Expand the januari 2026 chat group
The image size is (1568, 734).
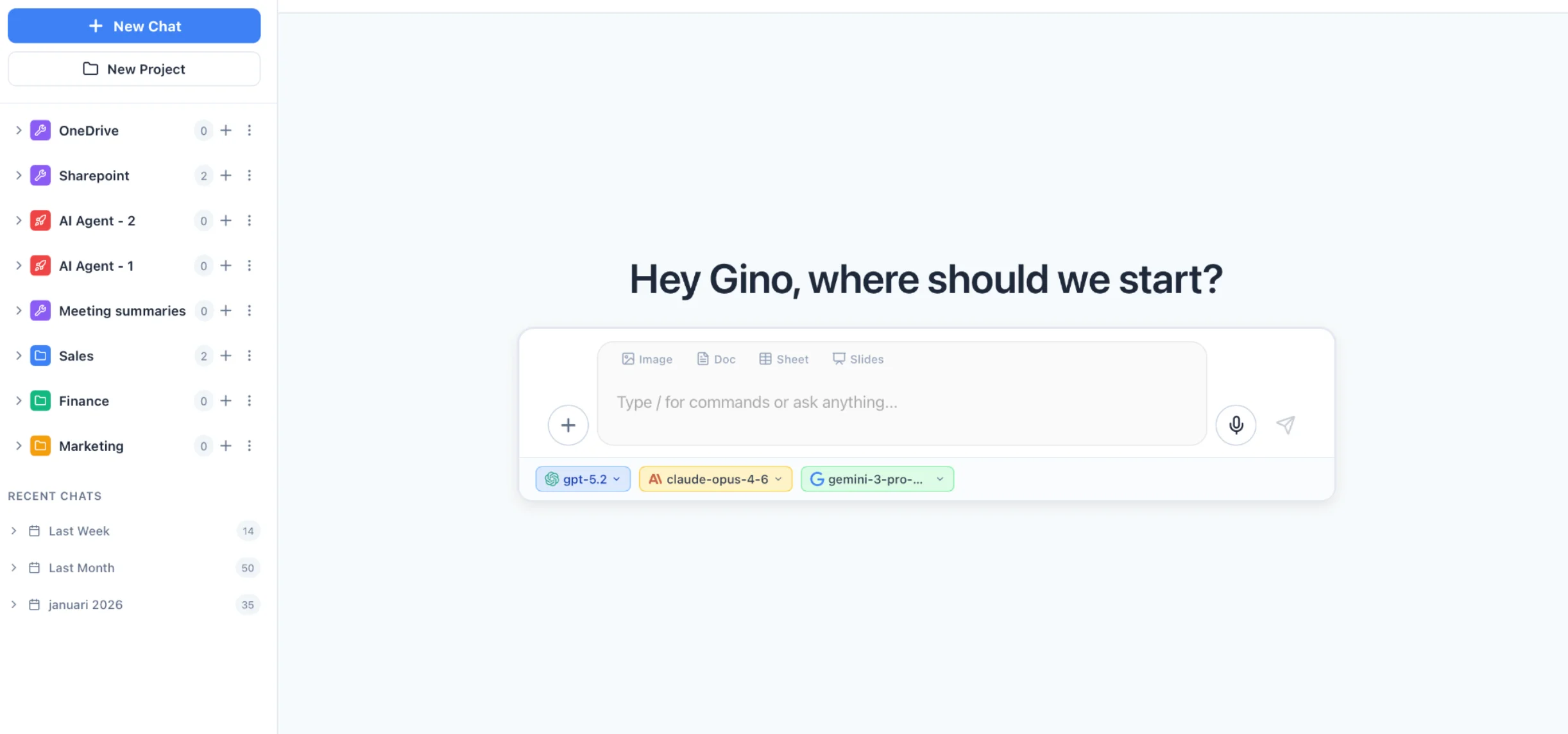pos(13,604)
